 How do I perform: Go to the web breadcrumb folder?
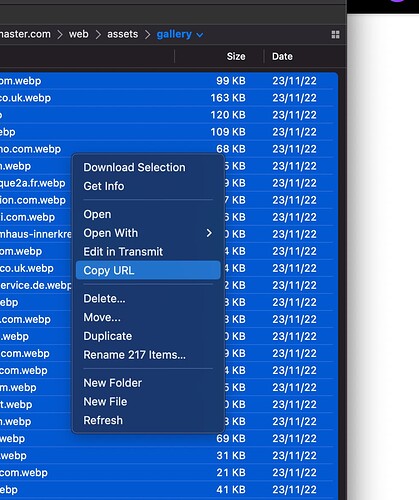pos(79,34)
